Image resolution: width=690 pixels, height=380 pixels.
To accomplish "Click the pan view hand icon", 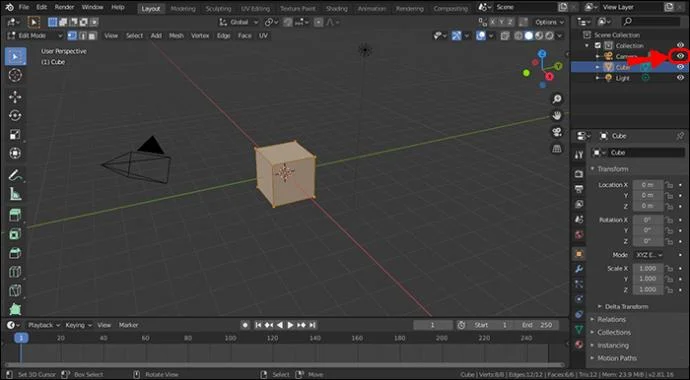I will (x=557, y=115).
